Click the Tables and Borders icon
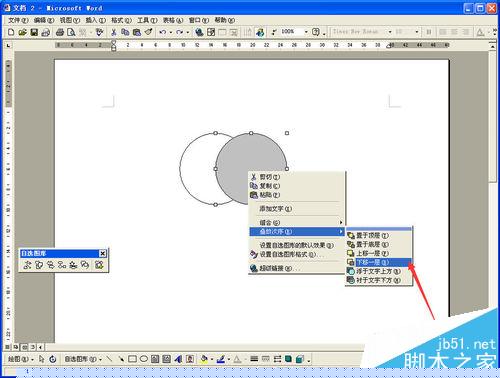This screenshot has height=378, width=500. coord(211,32)
